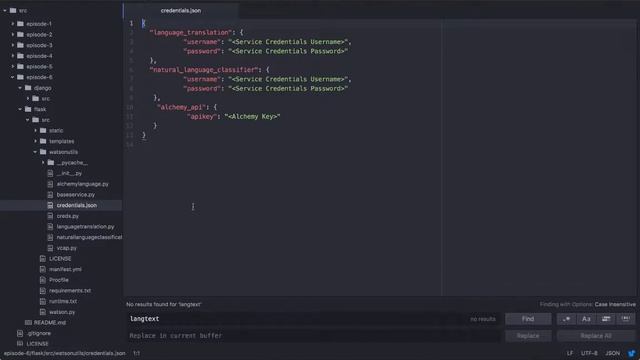Click the "language_translation" key in editor
This screenshot has width=640, height=360.
(x=191, y=32)
